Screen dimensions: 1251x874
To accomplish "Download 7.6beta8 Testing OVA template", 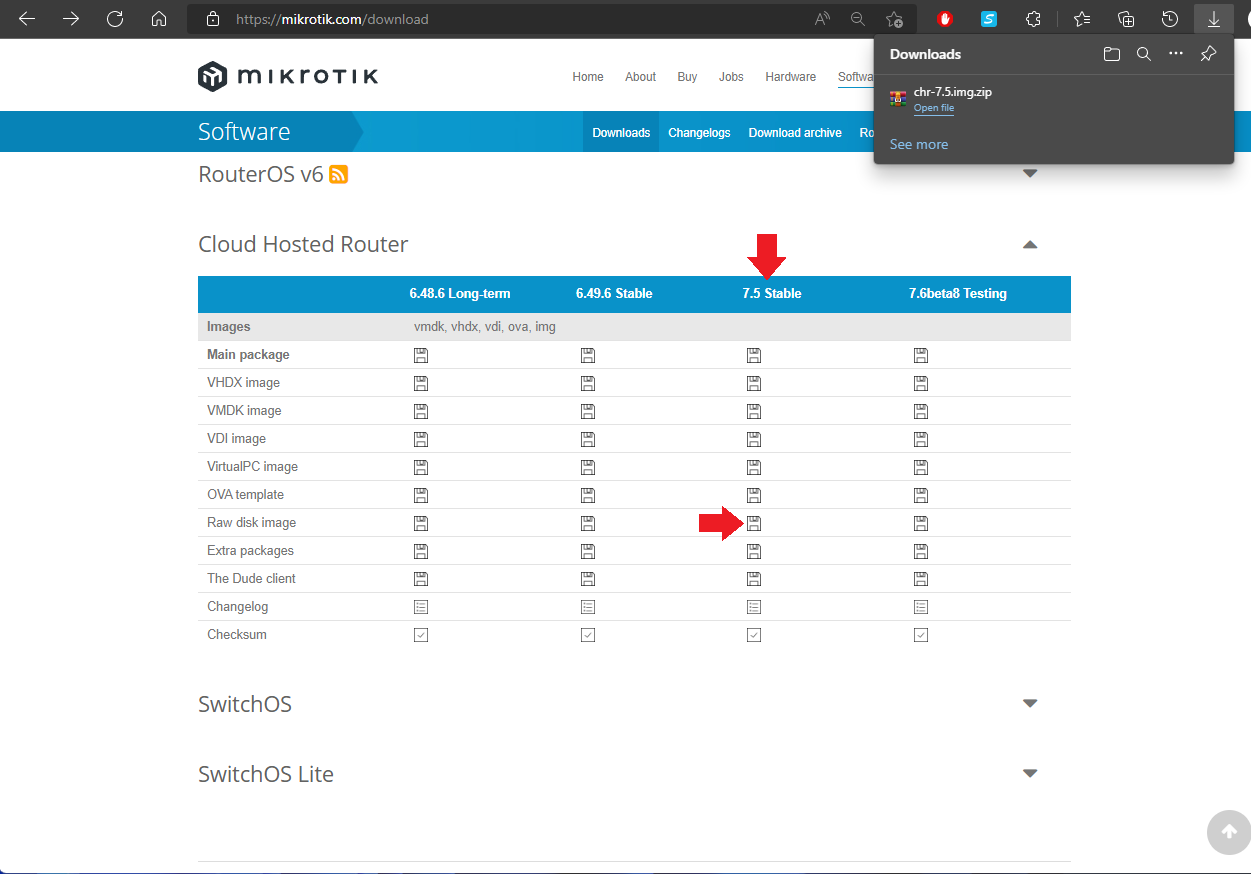I will click(x=921, y=495).
